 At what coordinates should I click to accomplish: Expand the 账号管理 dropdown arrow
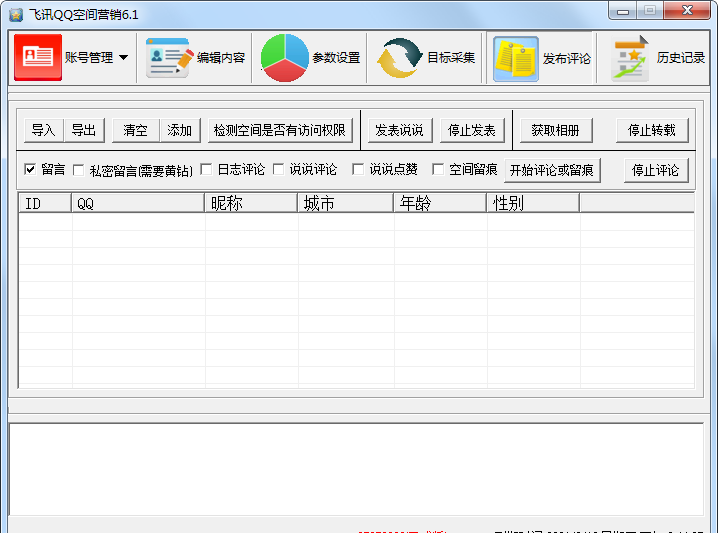click(123, 58)
